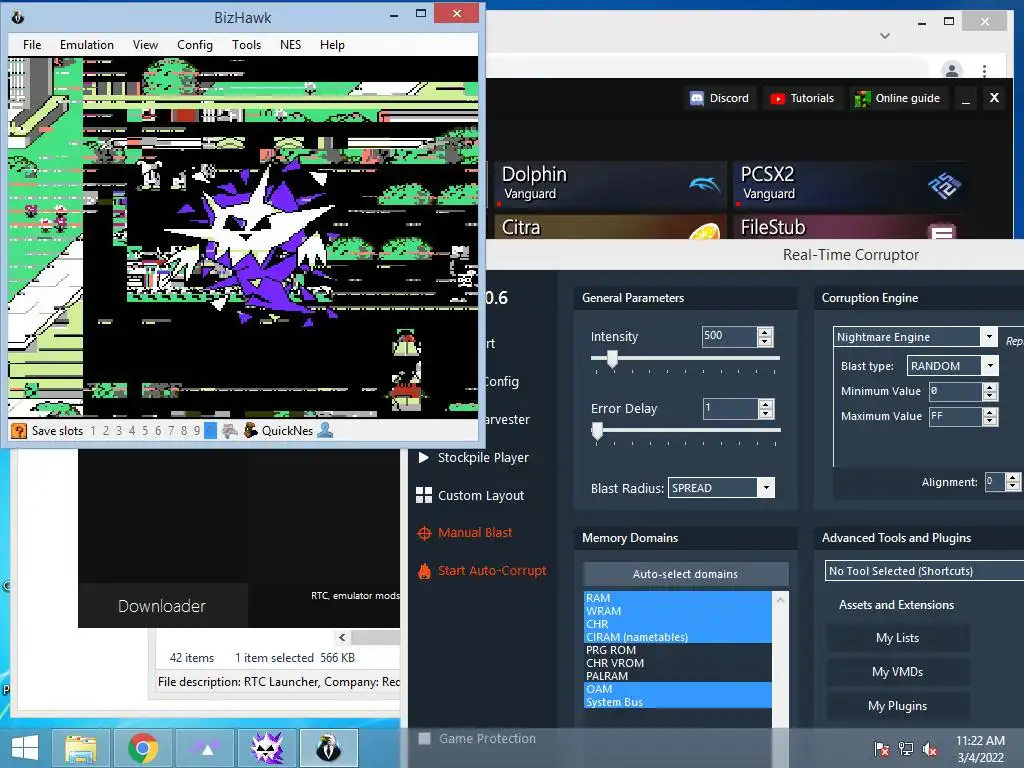Click the Manual Blast crosshair icon
Viewport: 1024px width, 768px height.
tap(424, 533)
